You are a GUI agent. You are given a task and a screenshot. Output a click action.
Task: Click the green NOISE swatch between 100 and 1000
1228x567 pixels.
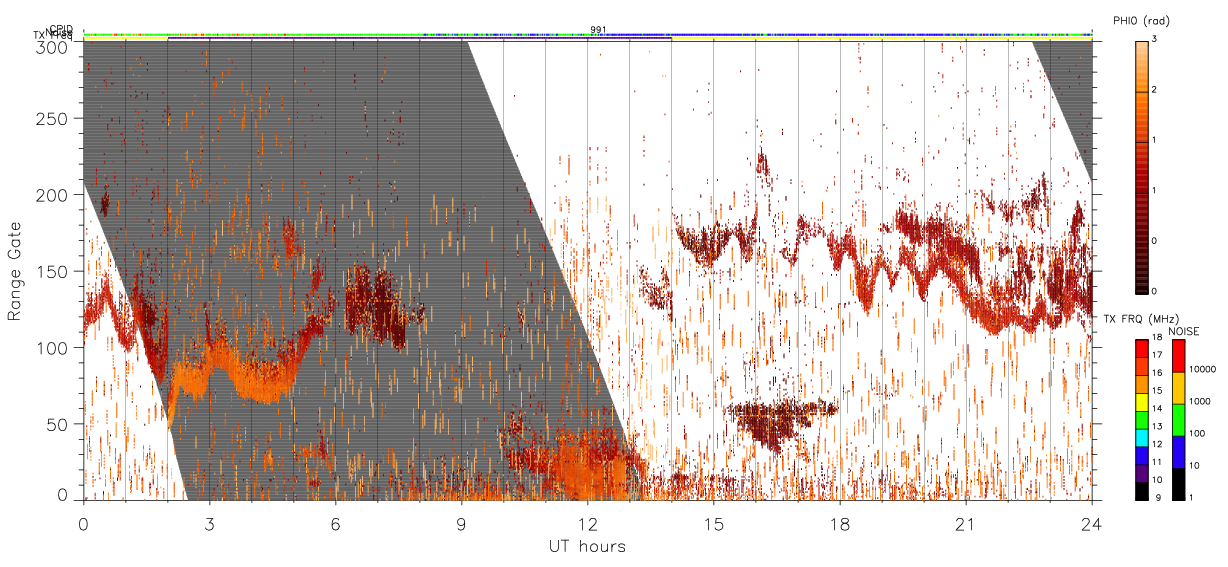tap(1177, 420)
